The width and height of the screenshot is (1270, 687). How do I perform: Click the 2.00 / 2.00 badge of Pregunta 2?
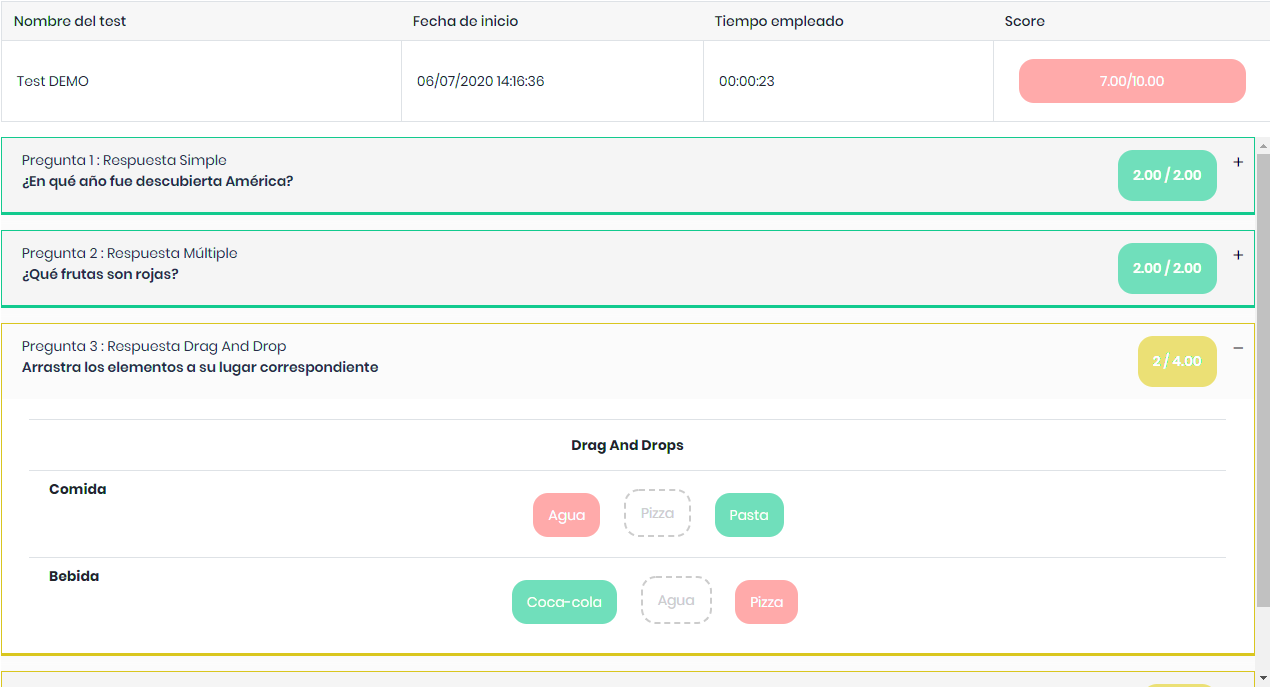coord(1167,268)
